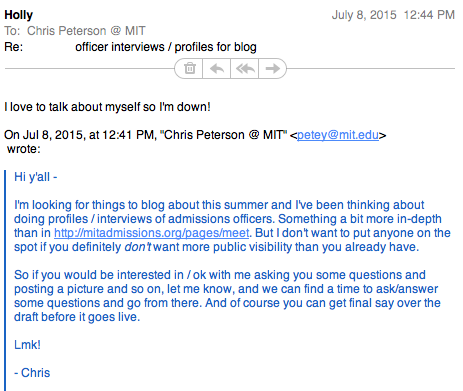Click the blue quoted-text bar

click(5, 280)
